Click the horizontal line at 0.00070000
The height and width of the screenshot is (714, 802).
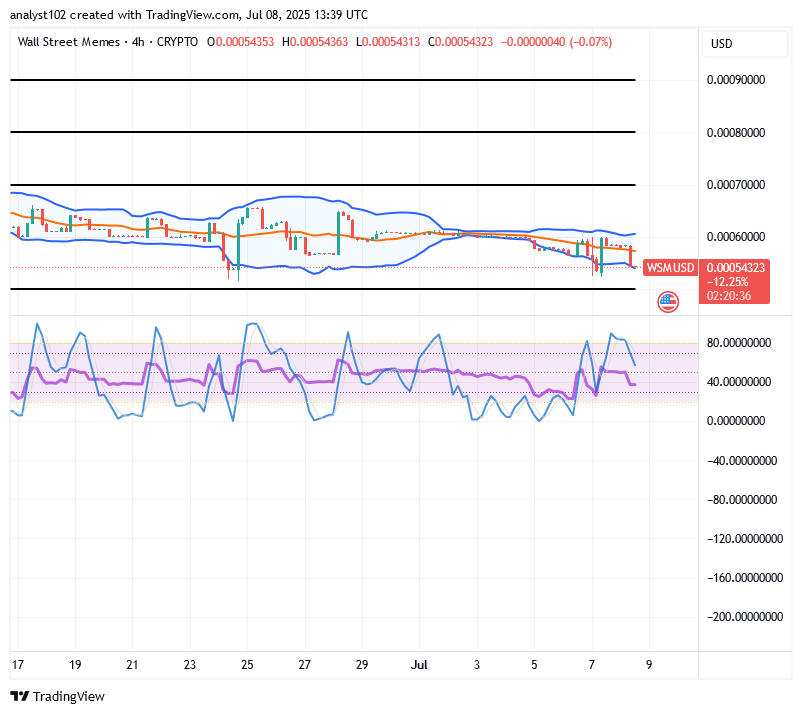(323, 185)
